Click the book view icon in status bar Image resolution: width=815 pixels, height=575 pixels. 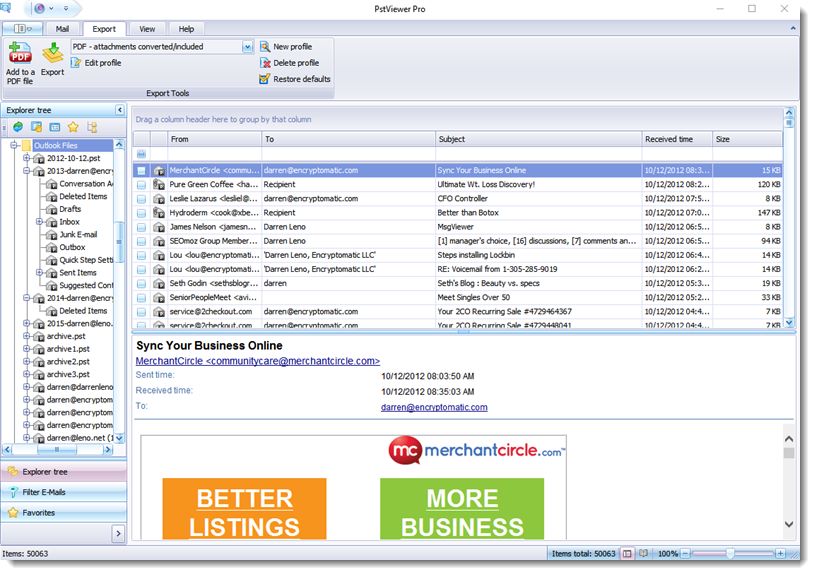click(643, 554)
